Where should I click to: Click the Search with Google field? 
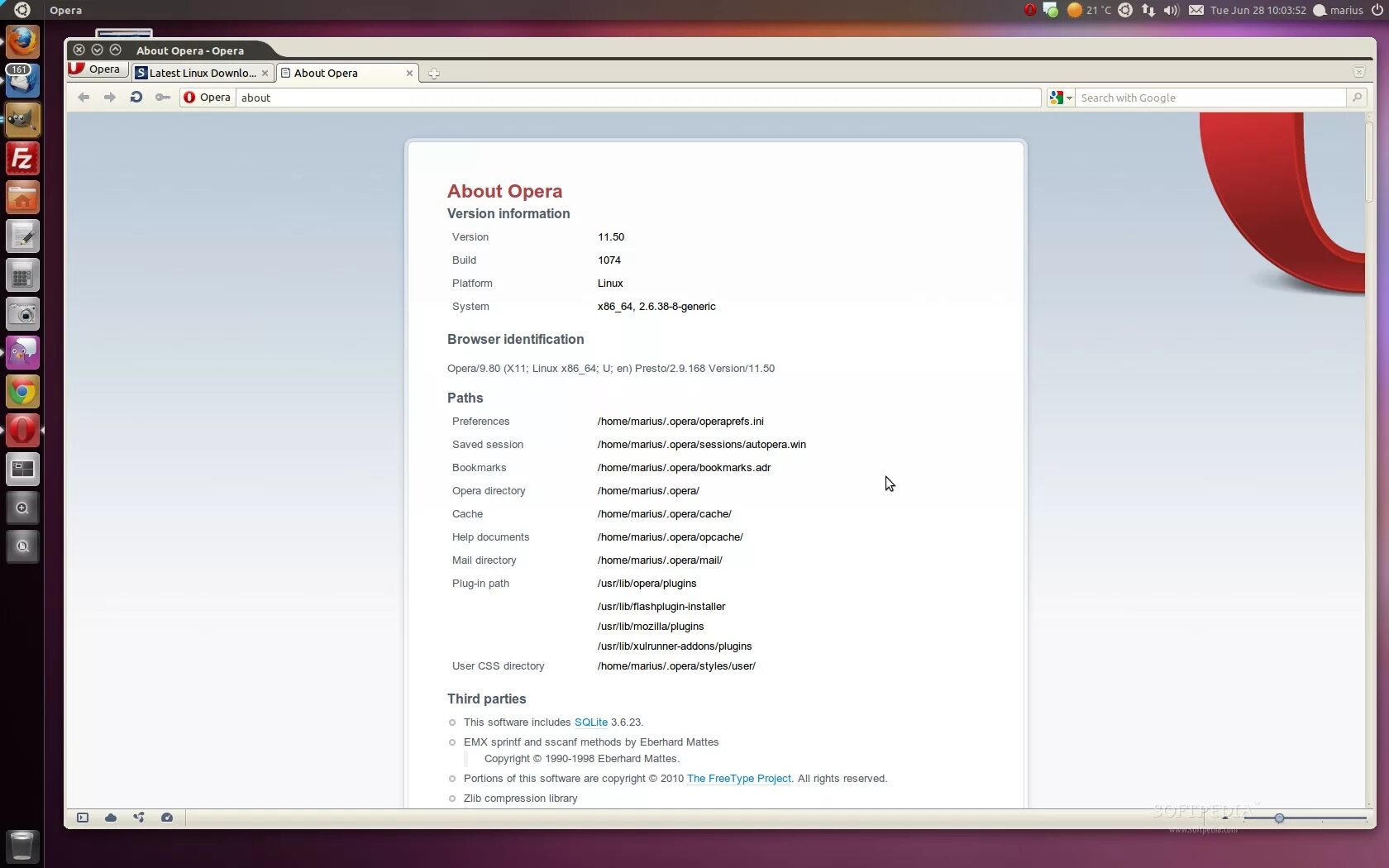click(x=1211, y=98)
